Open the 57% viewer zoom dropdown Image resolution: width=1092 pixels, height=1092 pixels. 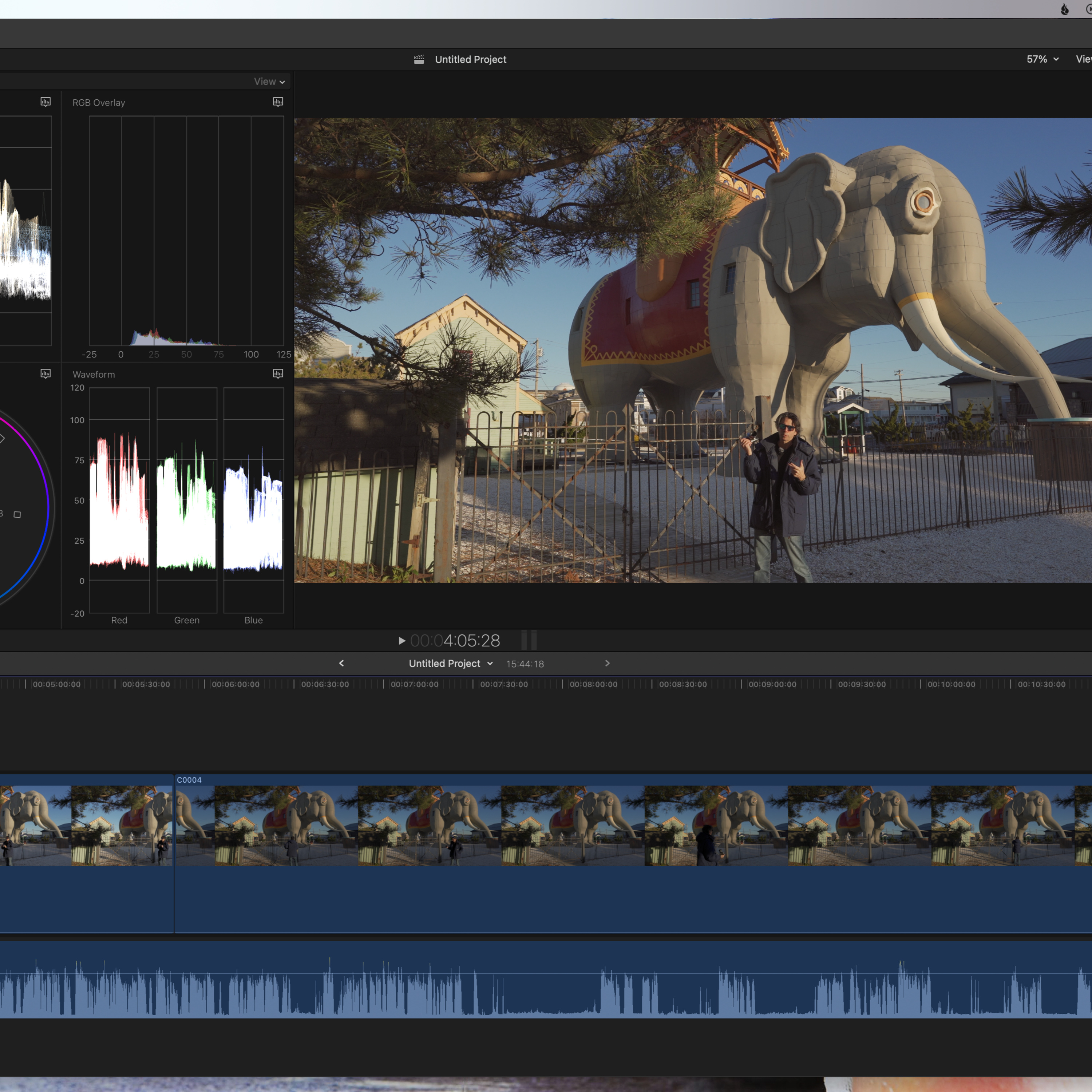1043,59
